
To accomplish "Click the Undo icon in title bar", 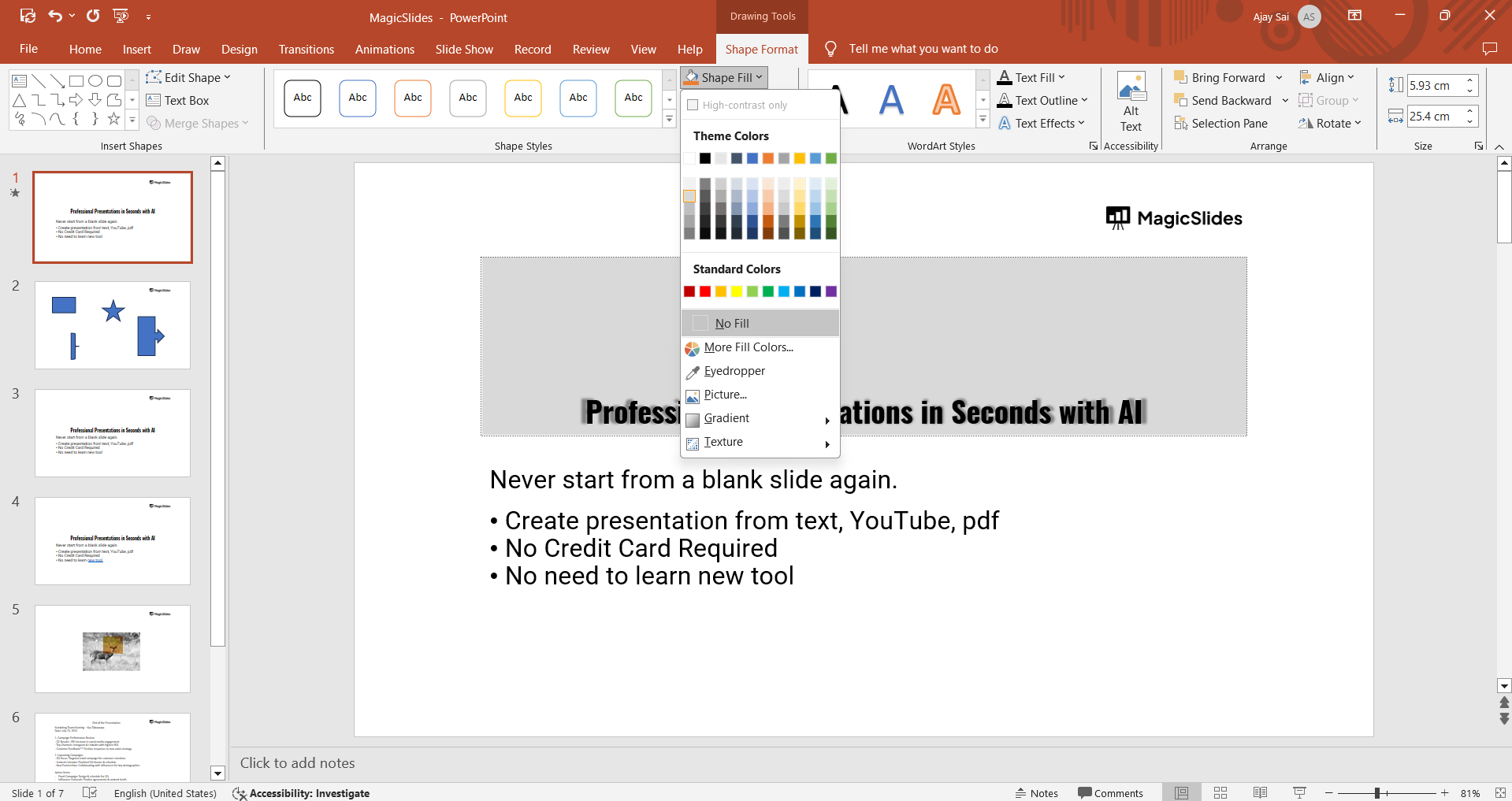I will [x=55, y=16].
